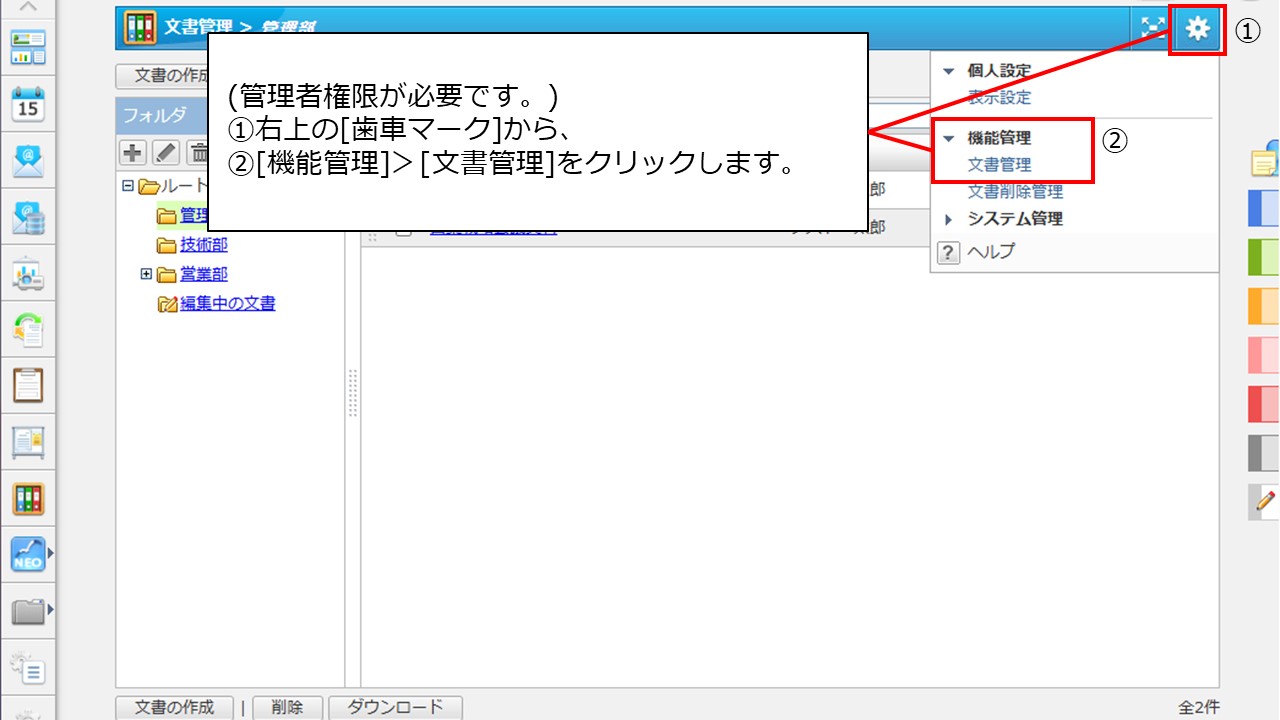Viewport: 1280px width, 720px height.
Task: Open the folder cabinet icon submenu arrow
Action: point(50,609)
